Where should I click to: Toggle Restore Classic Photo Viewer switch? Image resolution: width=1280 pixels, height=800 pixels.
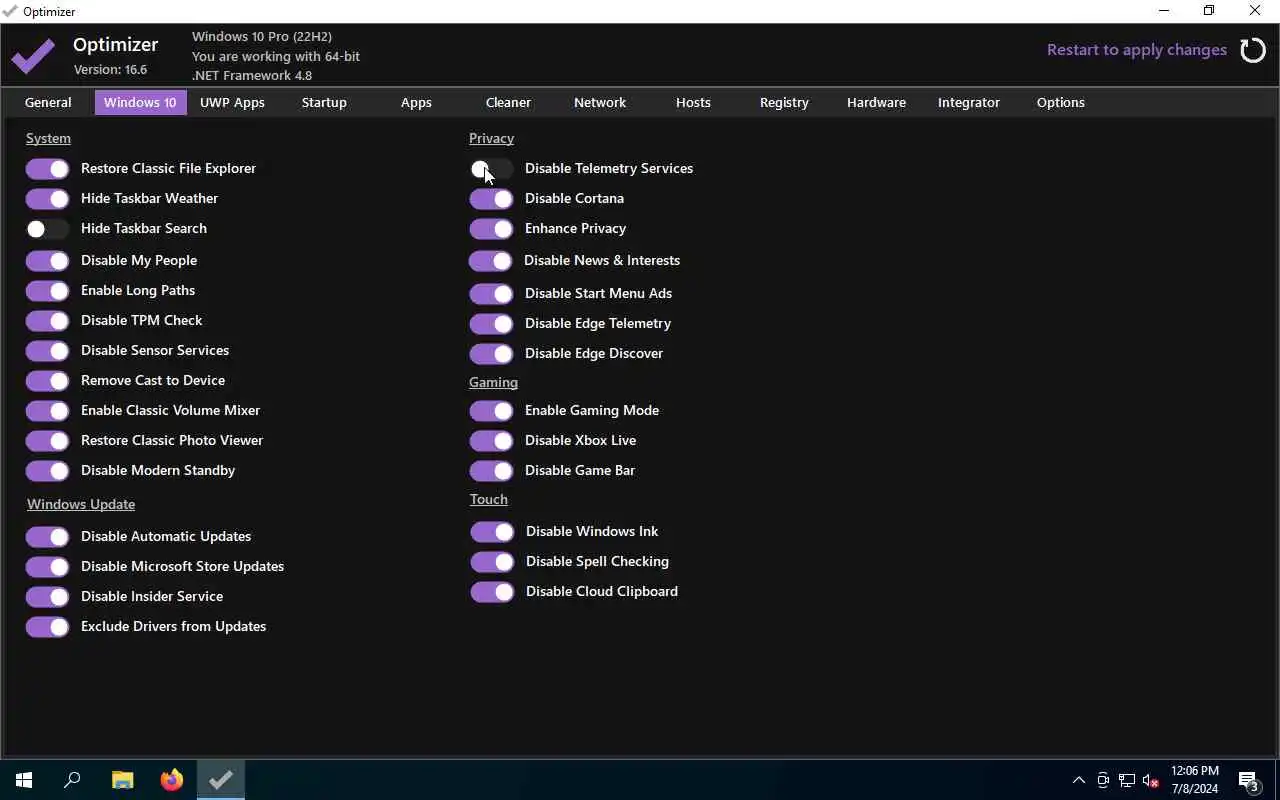pos(47,441)
